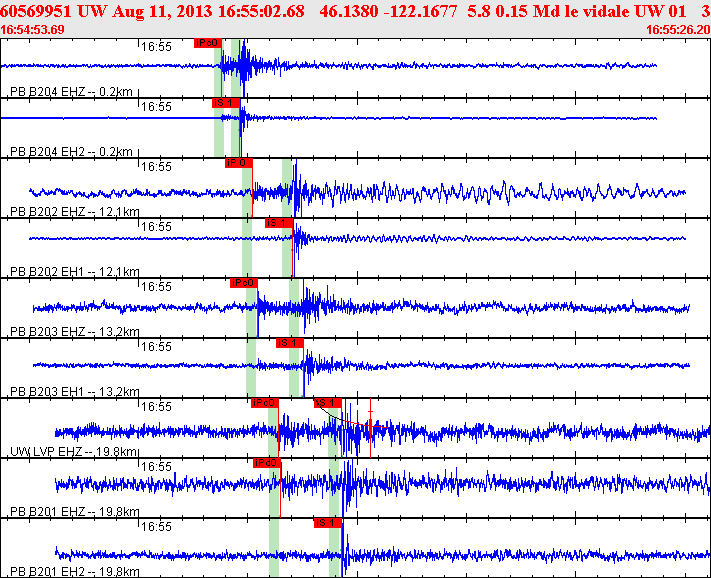This screenshot has width=711, height=578.
Task: Click the 16:55 time label on B201 EH2
Action: click(x=156, y=527)
